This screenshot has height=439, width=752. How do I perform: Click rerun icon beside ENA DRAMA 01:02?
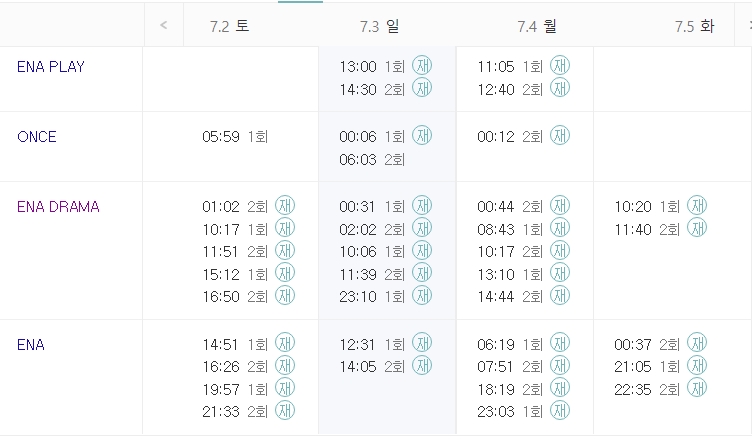[285, 205]
